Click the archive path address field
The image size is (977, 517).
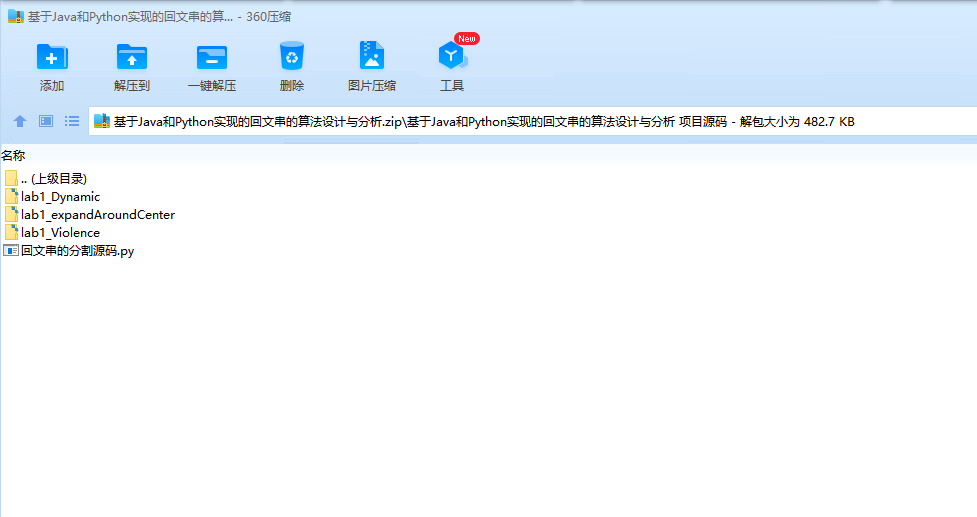click(x=533, y=121)
